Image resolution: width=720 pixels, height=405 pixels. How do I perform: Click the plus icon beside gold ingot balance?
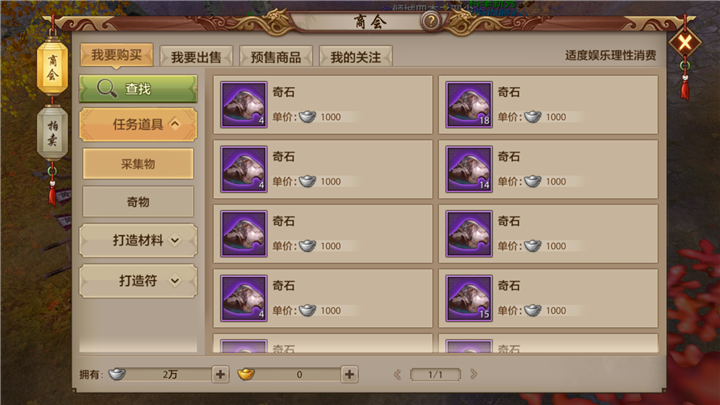(x=349, y=374)
